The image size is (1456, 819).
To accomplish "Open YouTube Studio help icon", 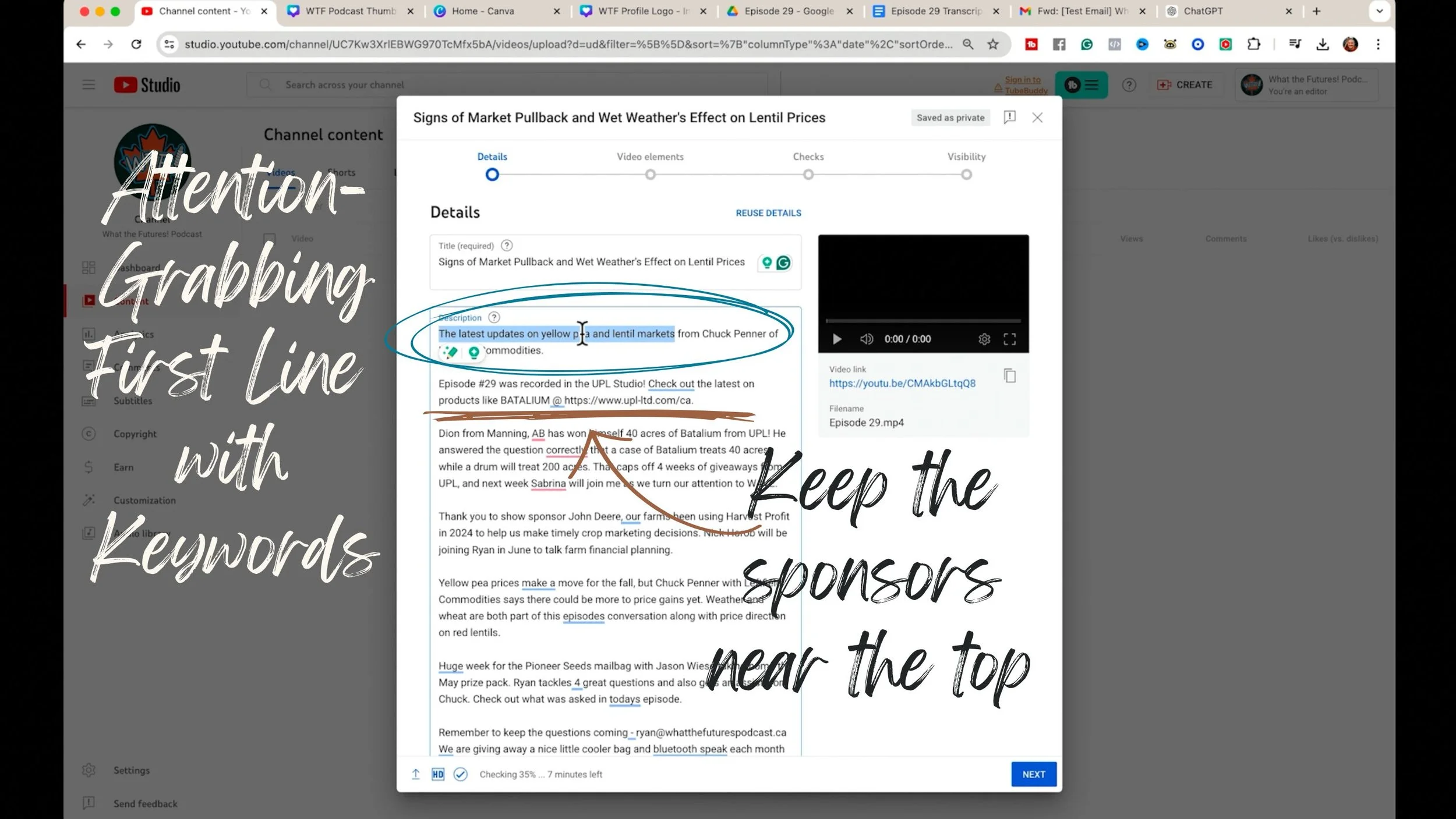I will coord(1129,85).
